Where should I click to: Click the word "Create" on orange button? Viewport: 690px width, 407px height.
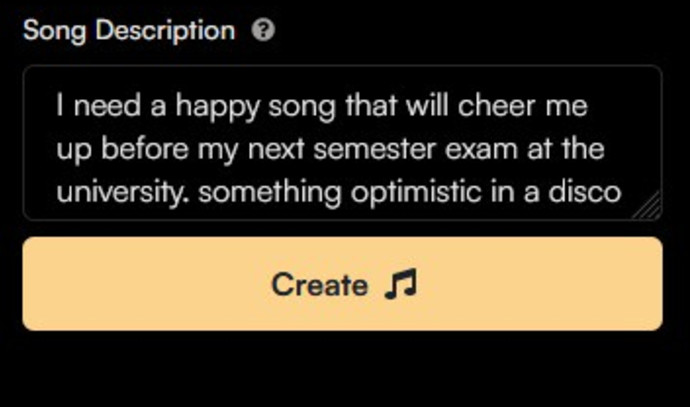point(319,285)
